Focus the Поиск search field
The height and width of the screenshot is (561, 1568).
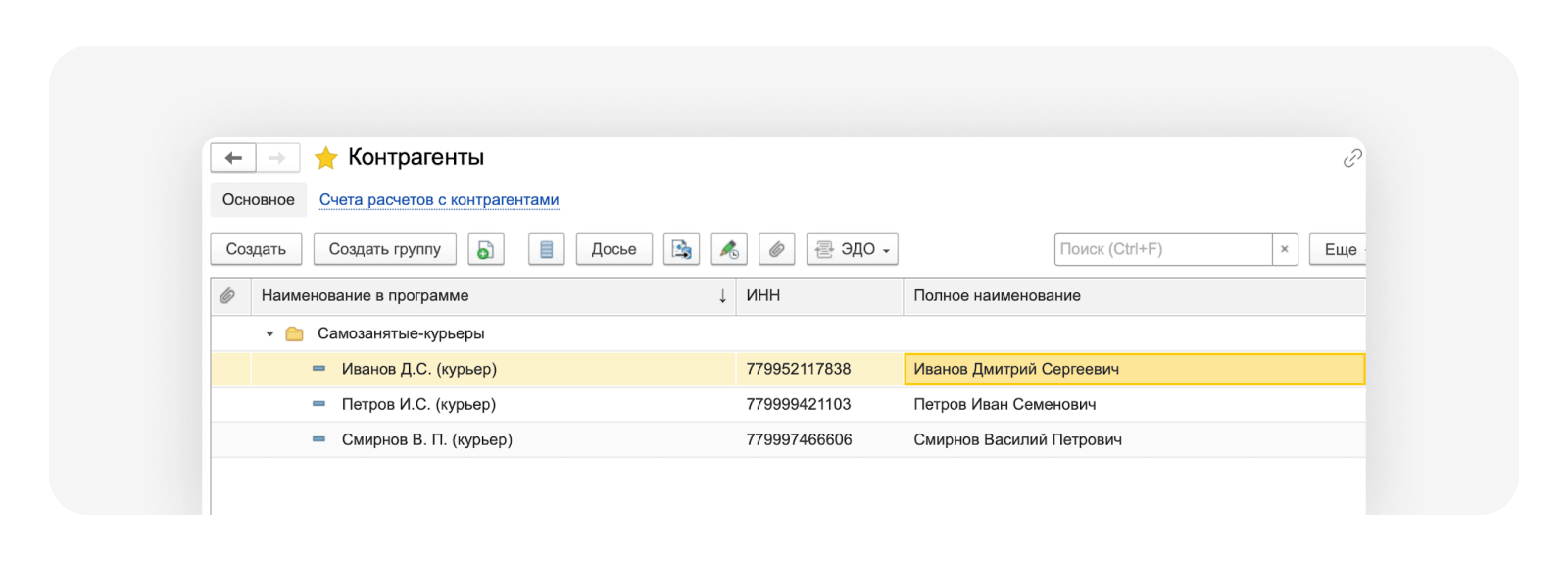tap(1162, 249)
